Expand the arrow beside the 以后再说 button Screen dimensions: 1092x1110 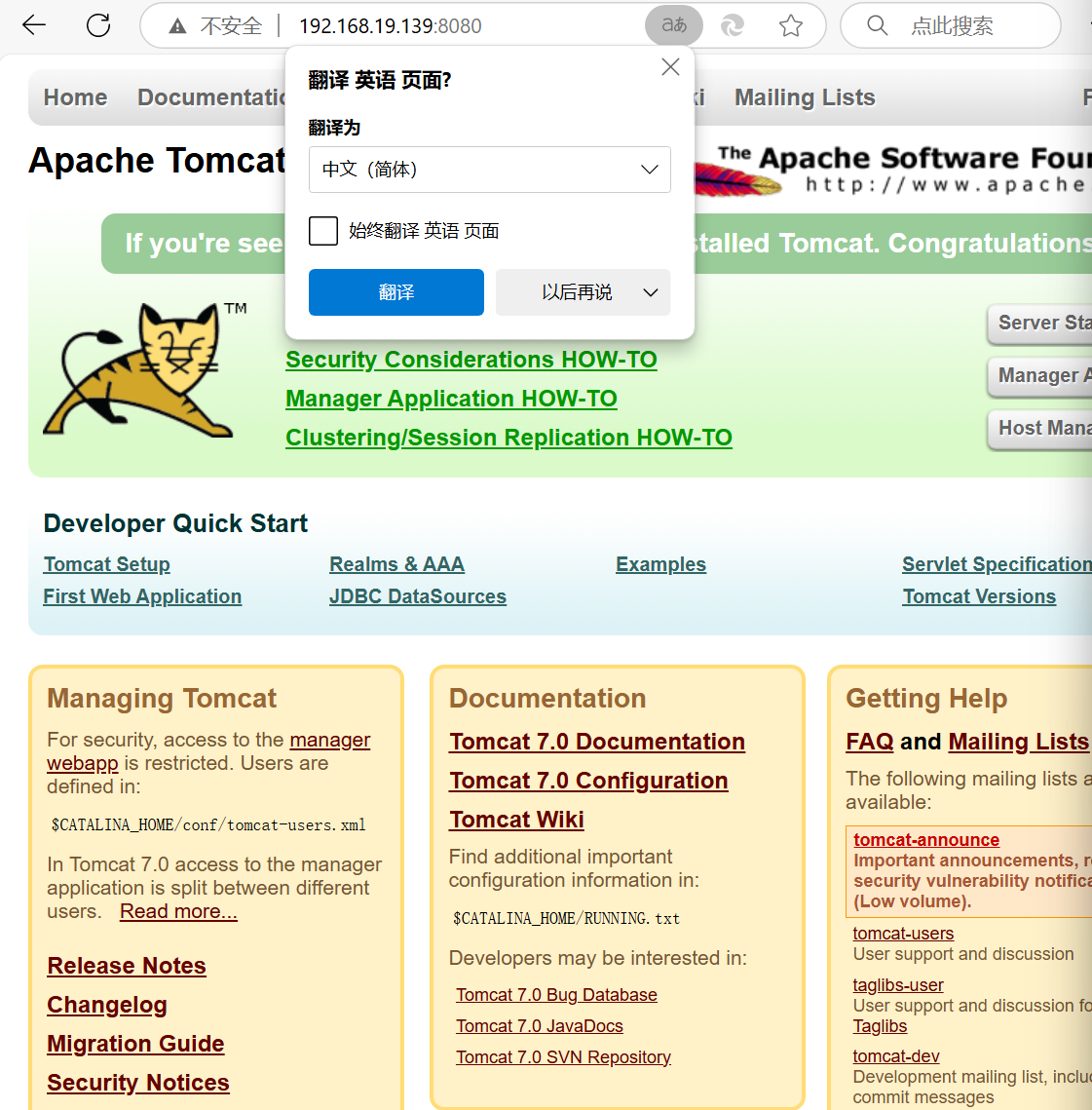click(651, 292)
